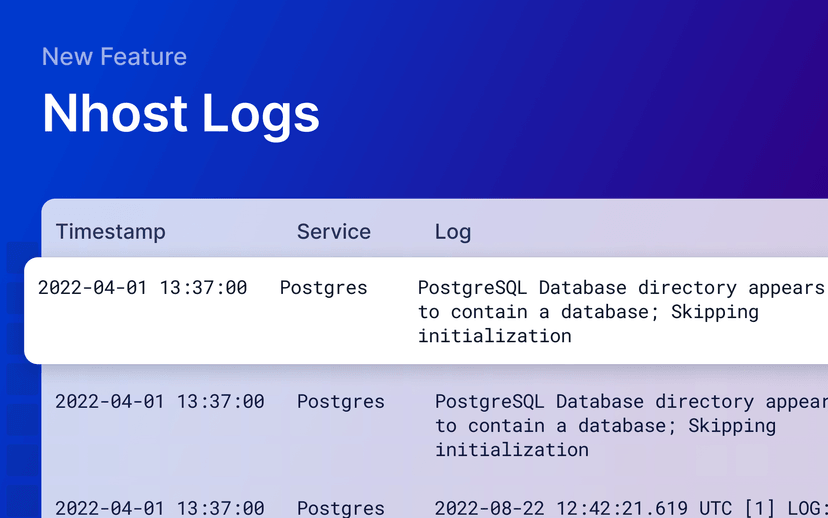Viewport: 828px width, 518px height.
Task: Click the second row's PostgreSQL Database directory message
Action: (x=631, y=426)
